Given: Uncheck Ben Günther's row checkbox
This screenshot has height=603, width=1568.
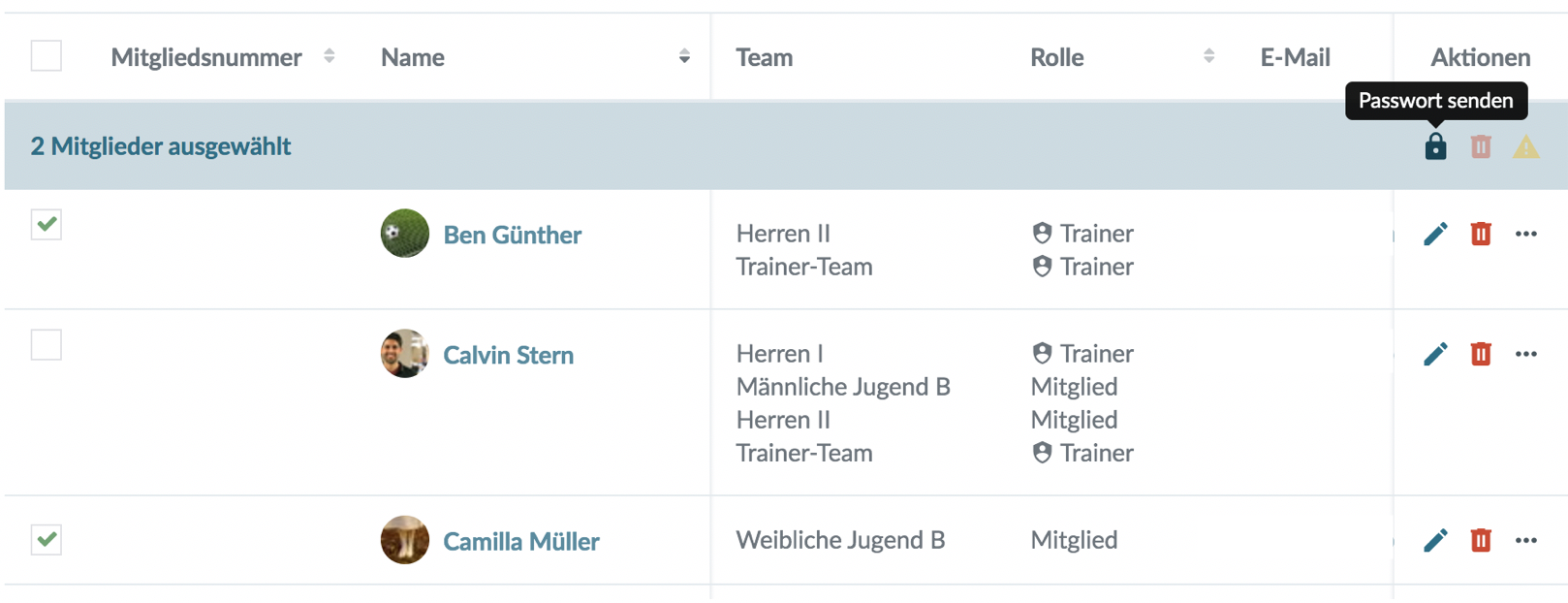Looking at the screenshot, I should pos(47,224).
